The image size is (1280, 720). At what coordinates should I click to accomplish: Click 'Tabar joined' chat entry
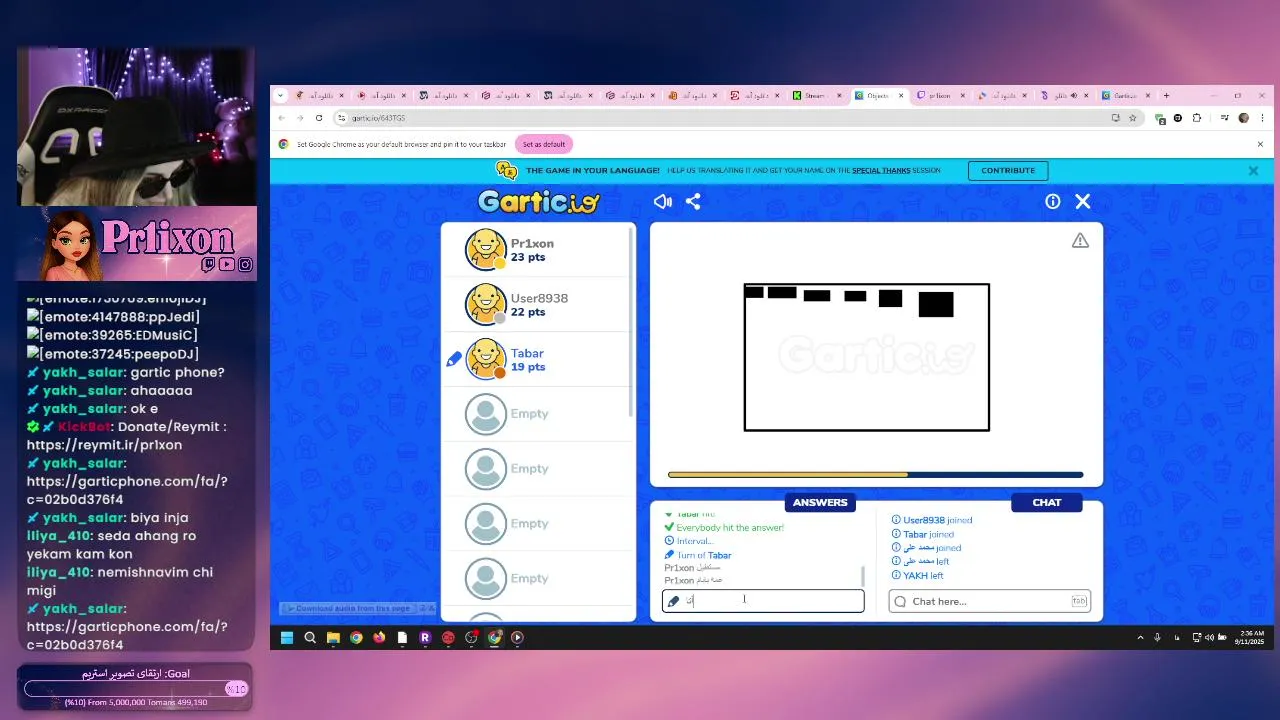922,534
